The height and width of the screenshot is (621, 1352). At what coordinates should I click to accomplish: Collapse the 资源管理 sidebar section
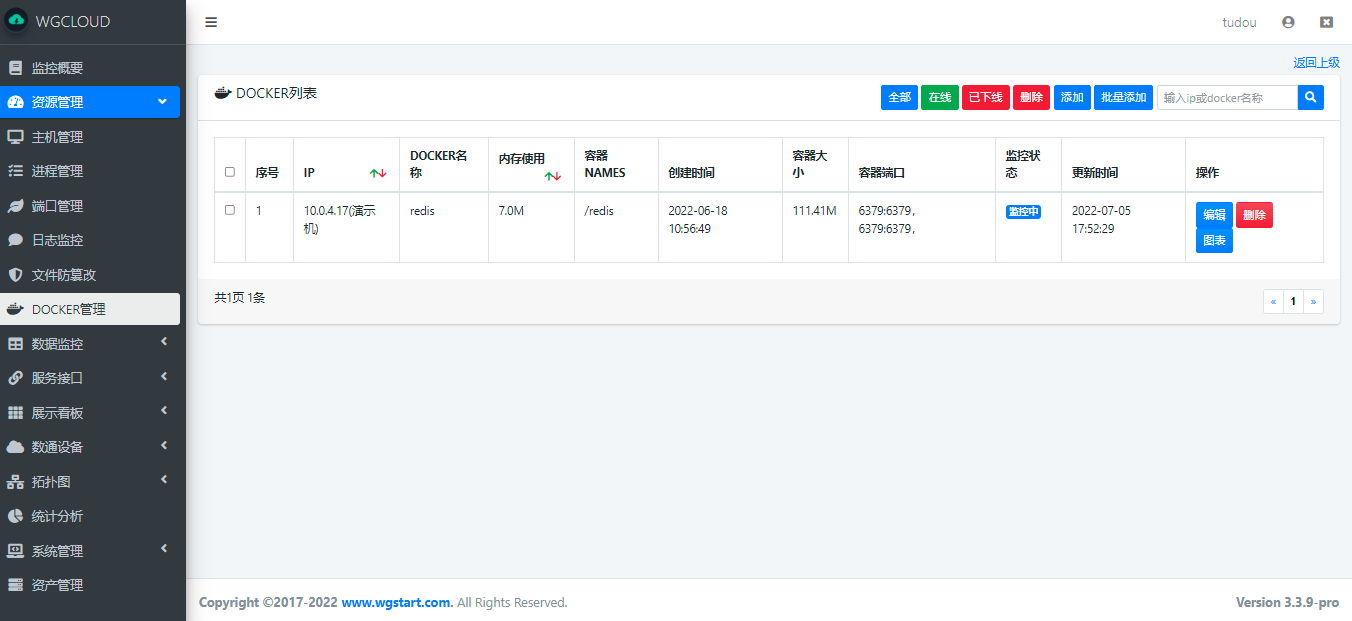point(90,101)
